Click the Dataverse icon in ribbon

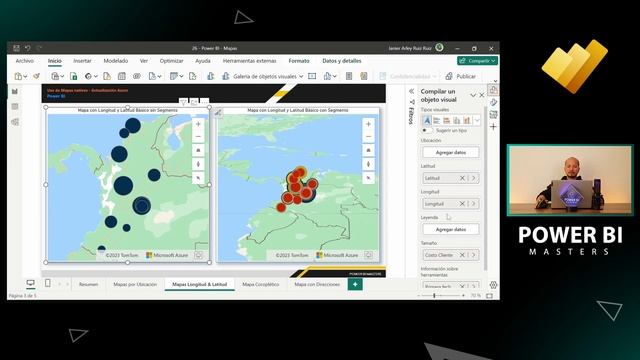click(x=137, y=76)
